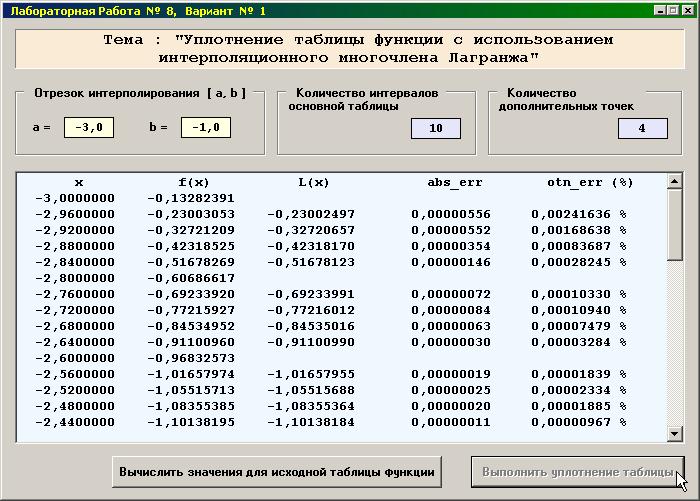
Task: Select the additional points field showing 4
Action: pos(643,129)
